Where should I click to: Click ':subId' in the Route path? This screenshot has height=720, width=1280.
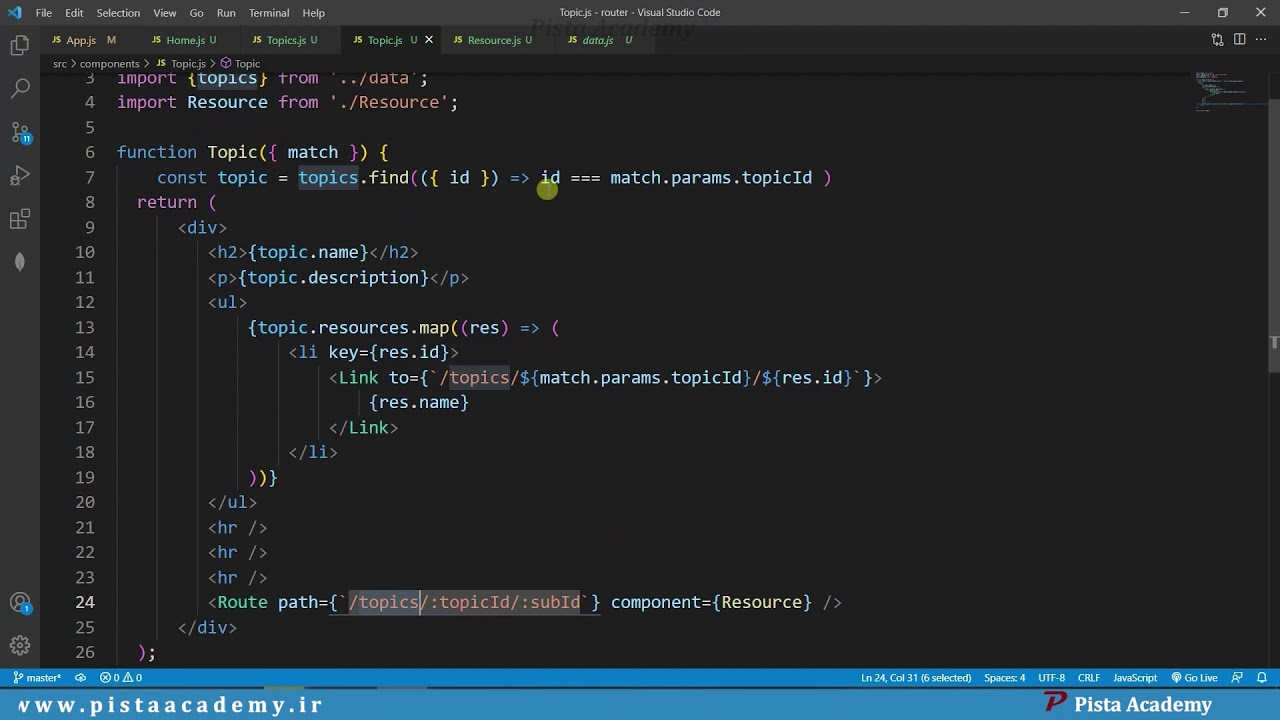pyautogui.click(x=550, y=602)
